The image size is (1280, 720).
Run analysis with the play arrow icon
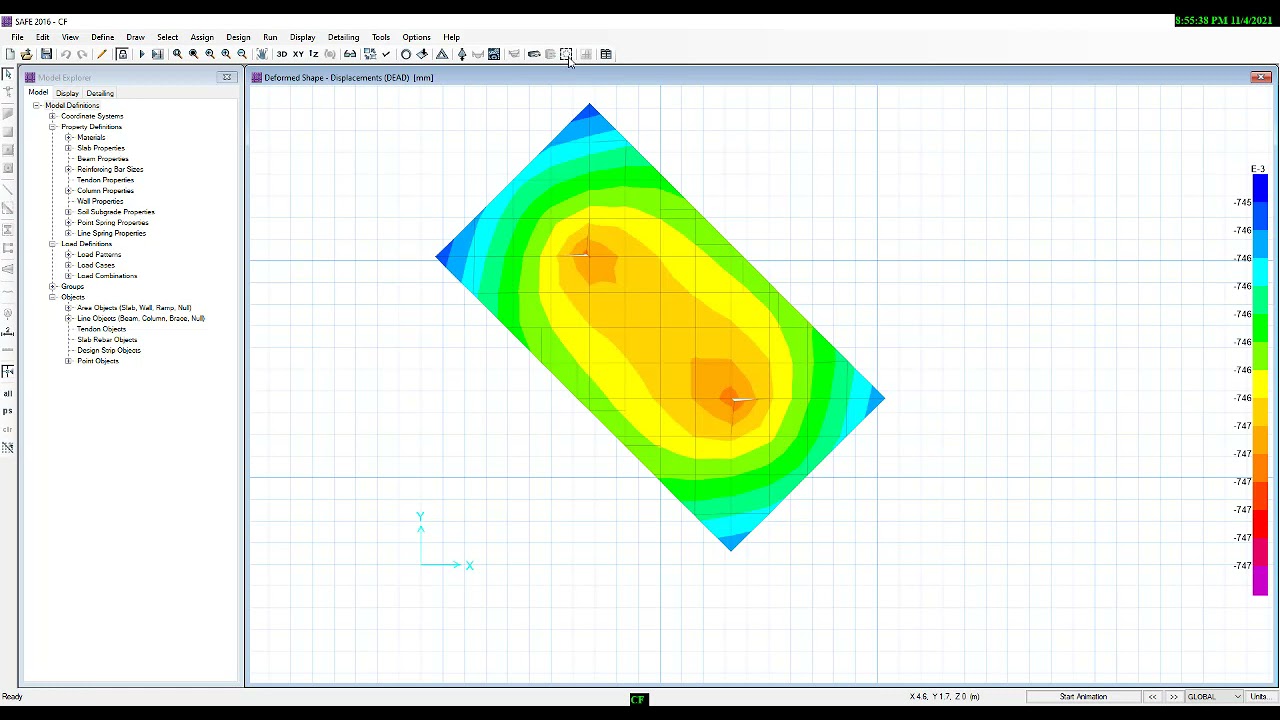point(141,54)
